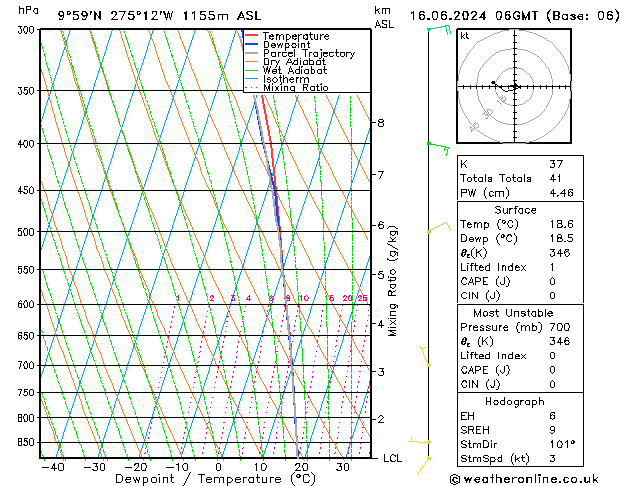Viewport: 629px width, 486px height.
Task: Click the red Temperature legend line
Action: (x=251, y=36)
